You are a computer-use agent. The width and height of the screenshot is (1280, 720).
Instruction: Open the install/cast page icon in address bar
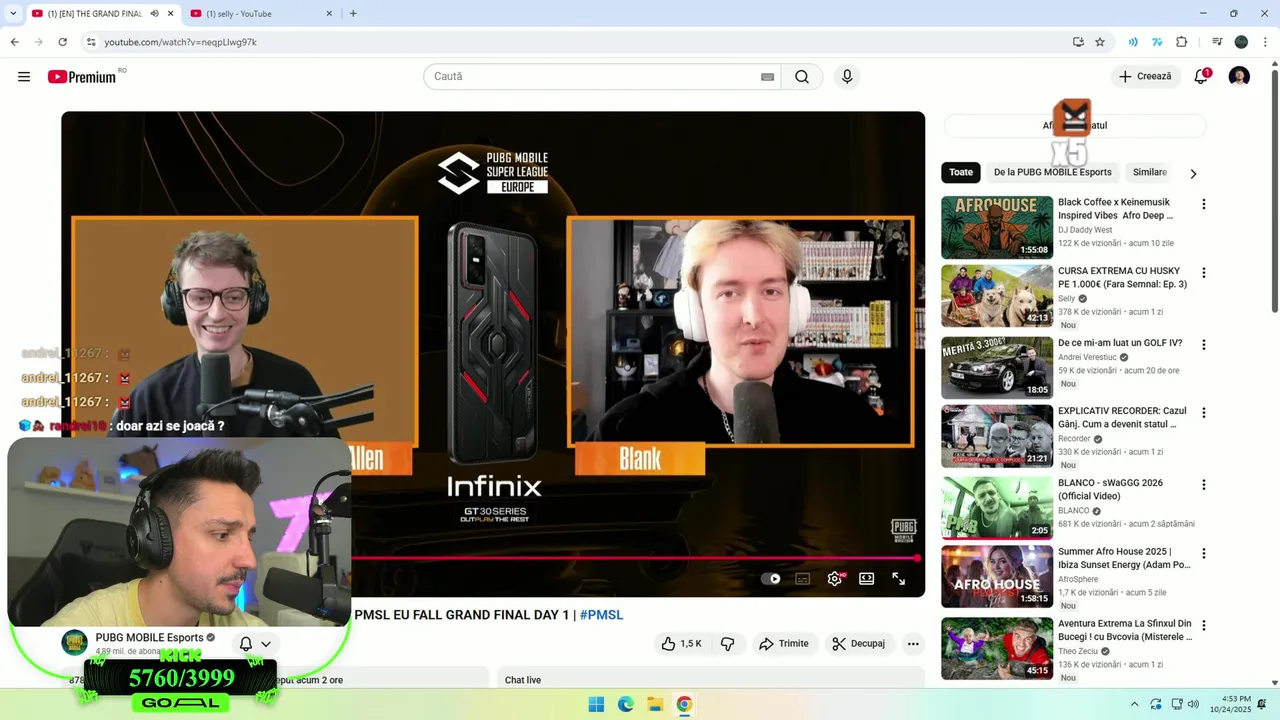tap(1078, 42)
